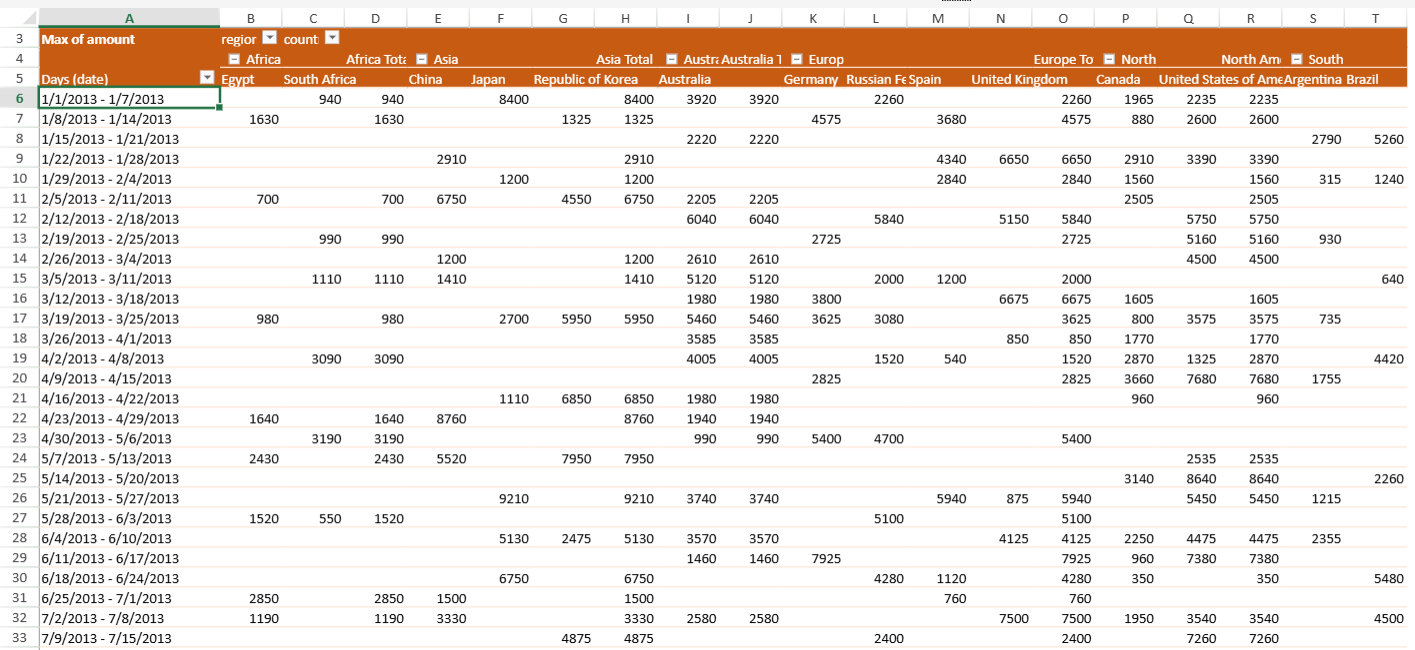
Task: Collapse the South America region group
Action: [1297, 59]
